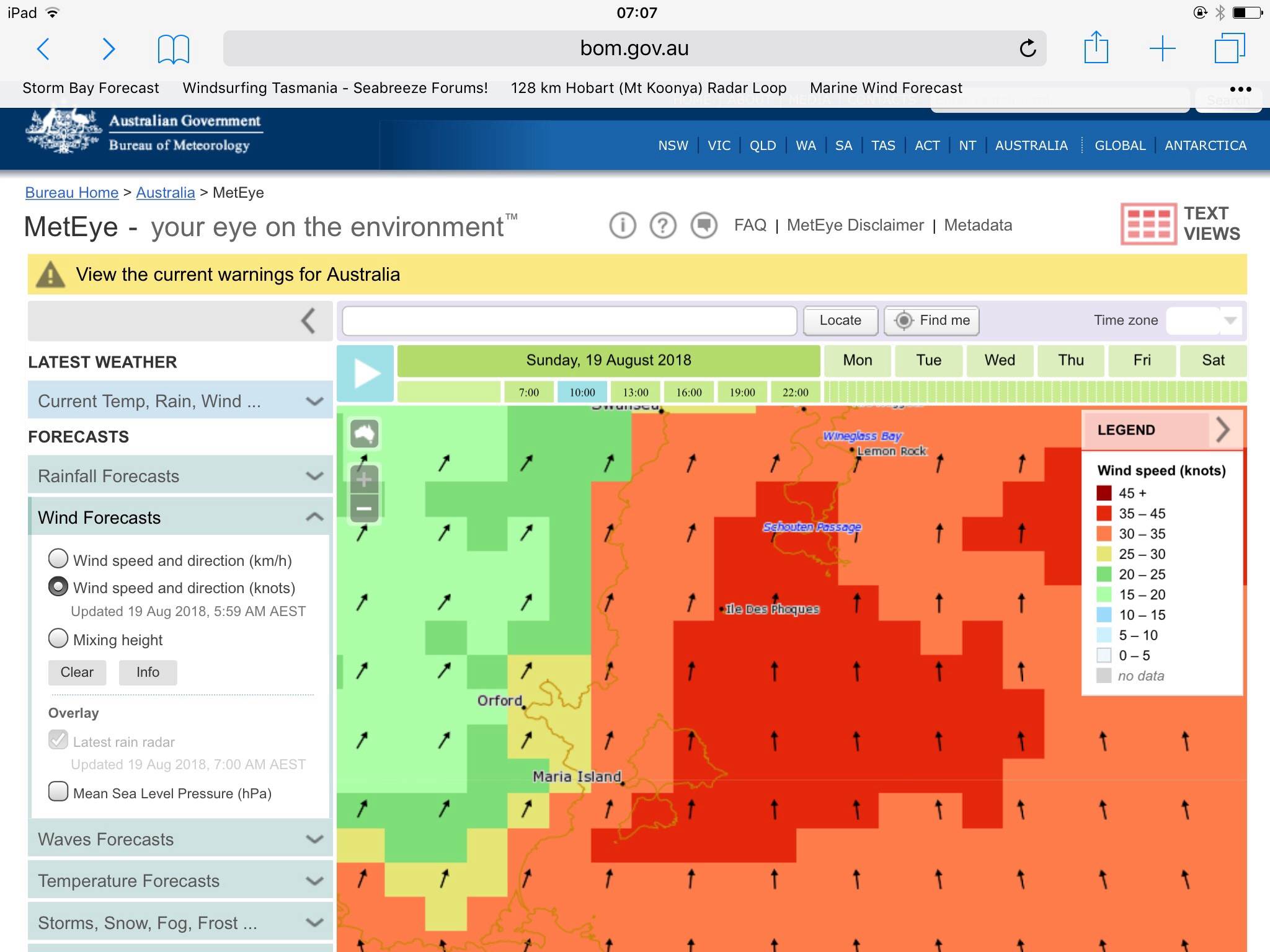Open the Time zone dropdown
The width and height of the screenshot is (1270, 952).
tap(1204, 320)
